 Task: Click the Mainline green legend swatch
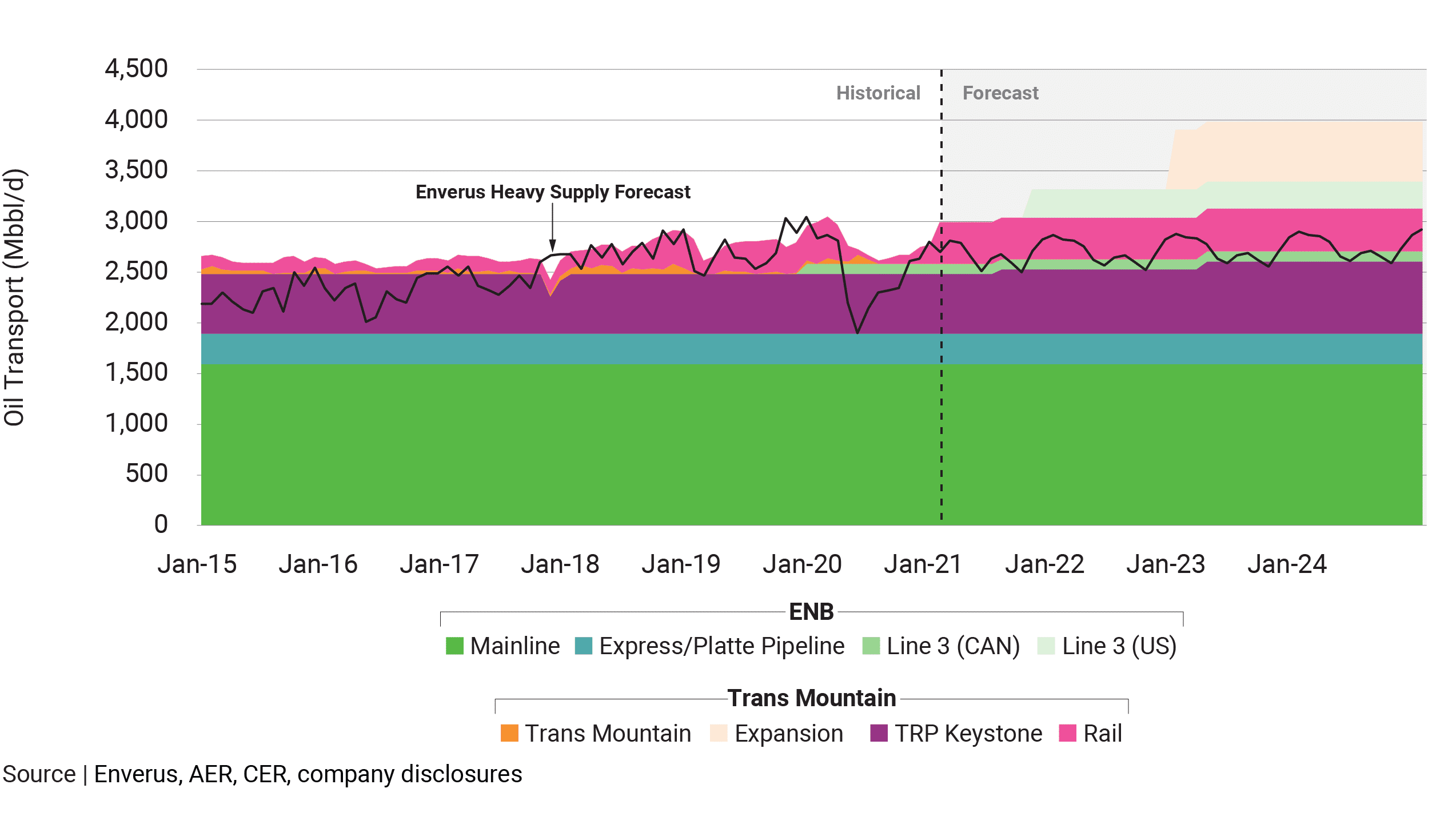[x=454, y=646]
